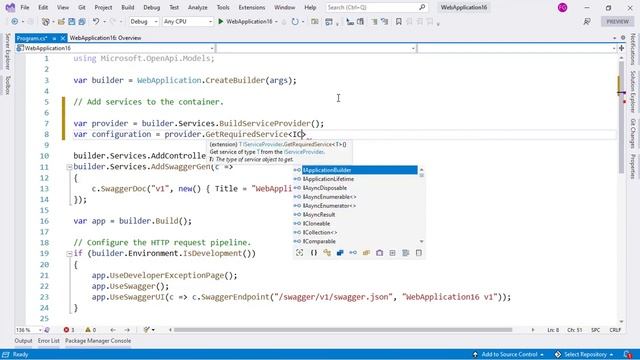Click the Navigate Backward icon in the toolbar
This screenshot has height=360, width=640.
pyautogui.click(x=15, y=21)
